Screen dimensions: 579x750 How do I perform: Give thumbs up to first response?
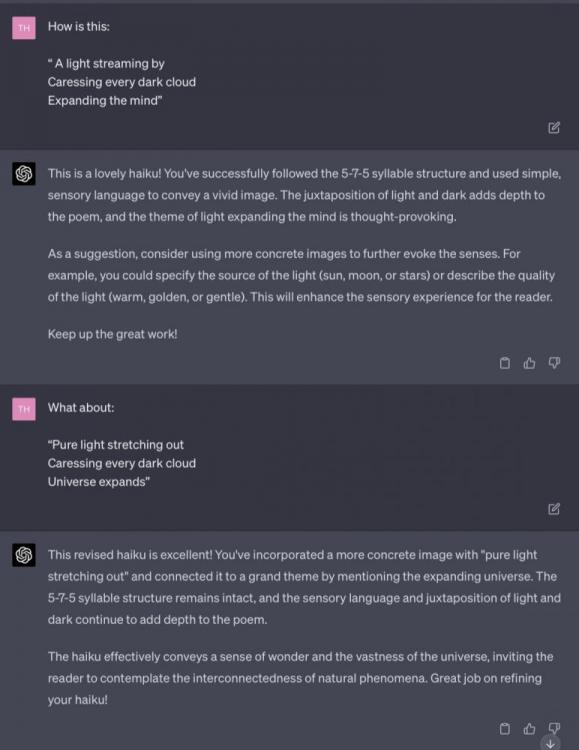(x=529, y=363)
